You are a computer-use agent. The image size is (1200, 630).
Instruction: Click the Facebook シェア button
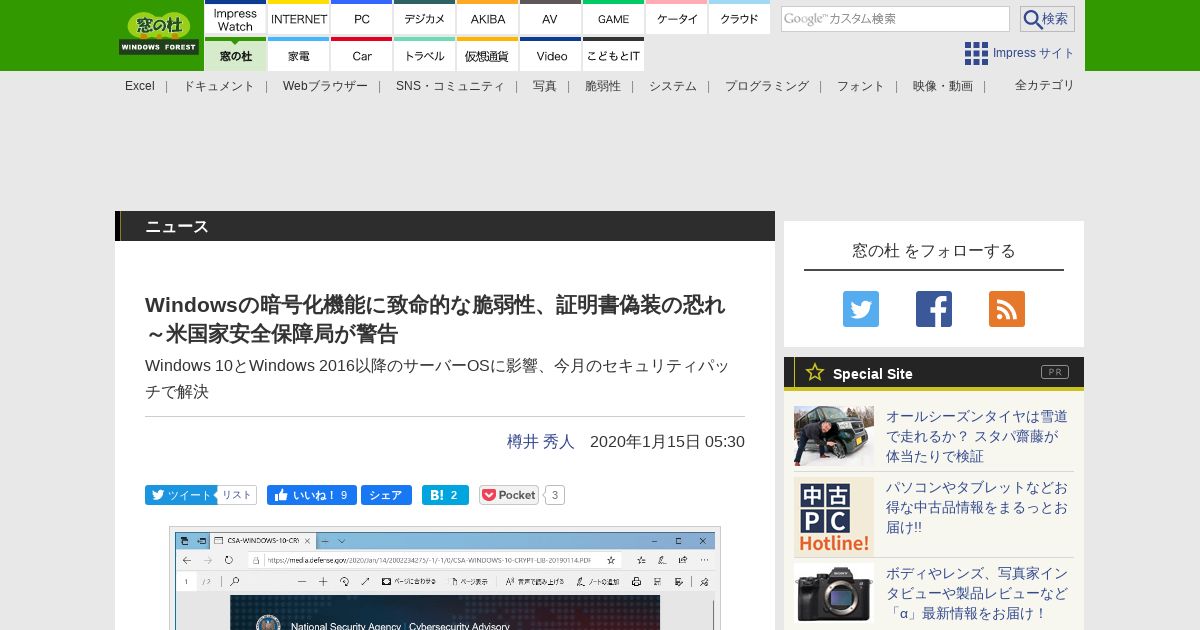pyautogui.click(x=386, y=495)
